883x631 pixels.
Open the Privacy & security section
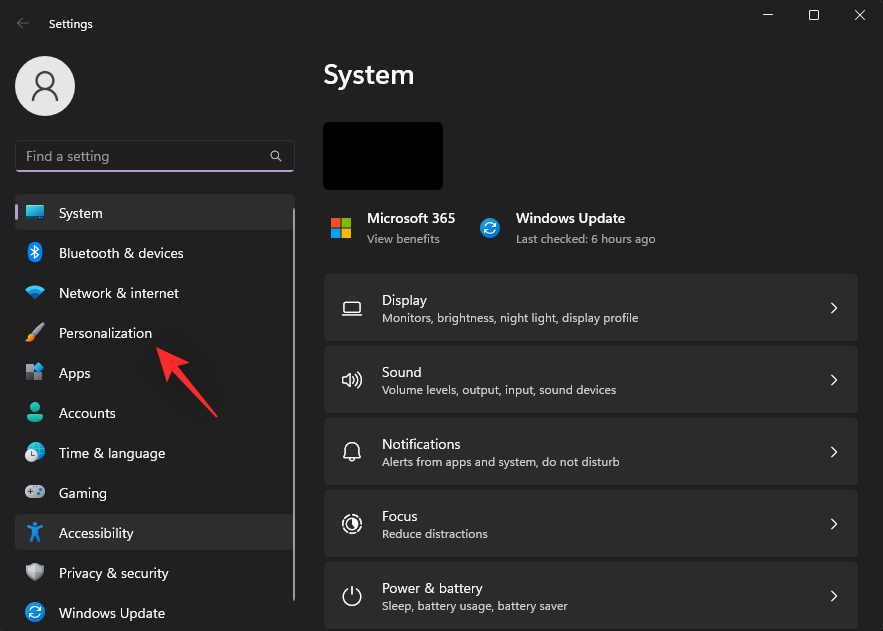coord(112,573)
